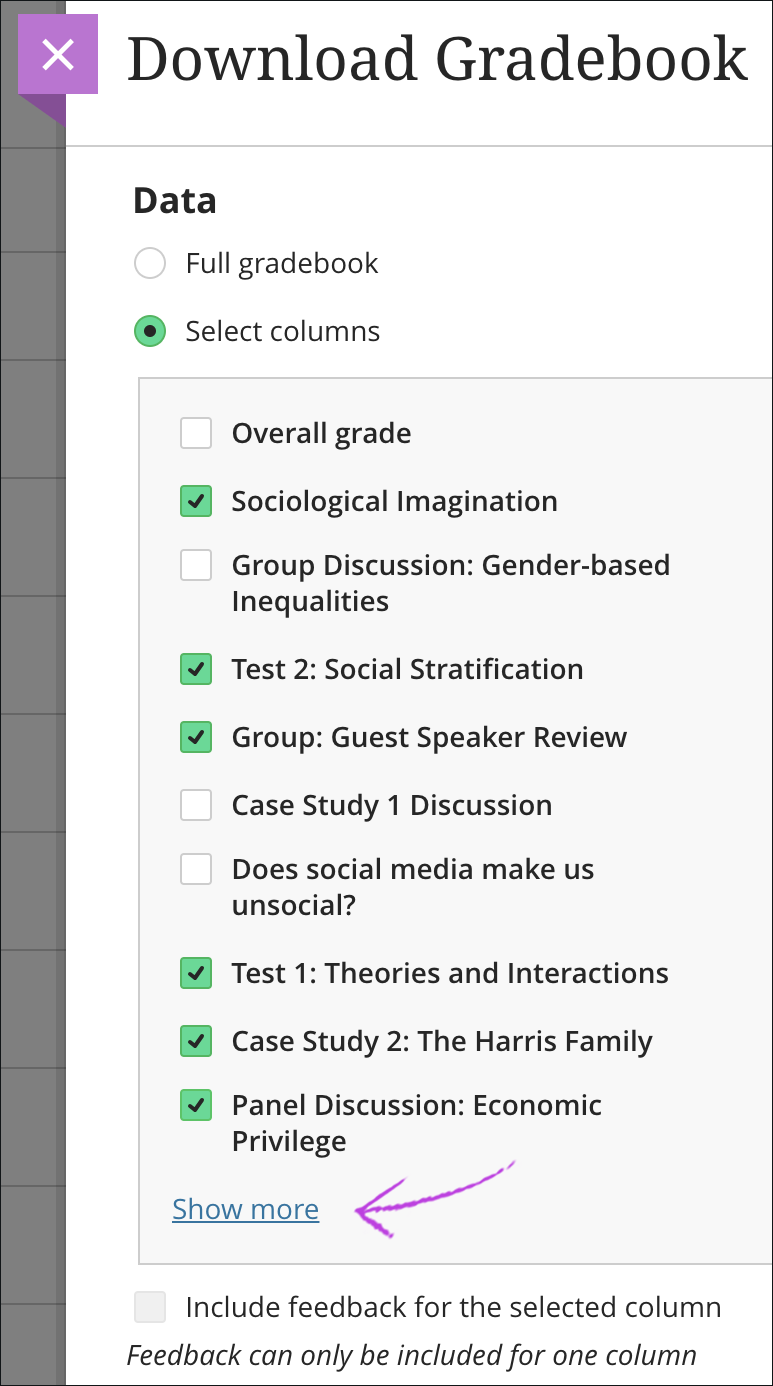Uncheck Group: Guest Speaker Review checkbox
This screenshot has height=1386, width=773.
[x=196, y=738]
